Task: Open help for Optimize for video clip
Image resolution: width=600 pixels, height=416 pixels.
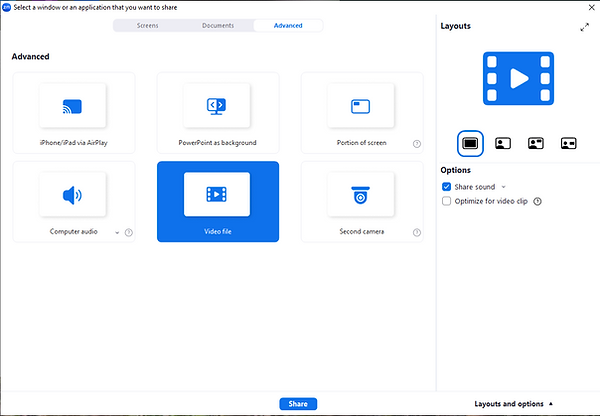Action: [x=538, y=201]
